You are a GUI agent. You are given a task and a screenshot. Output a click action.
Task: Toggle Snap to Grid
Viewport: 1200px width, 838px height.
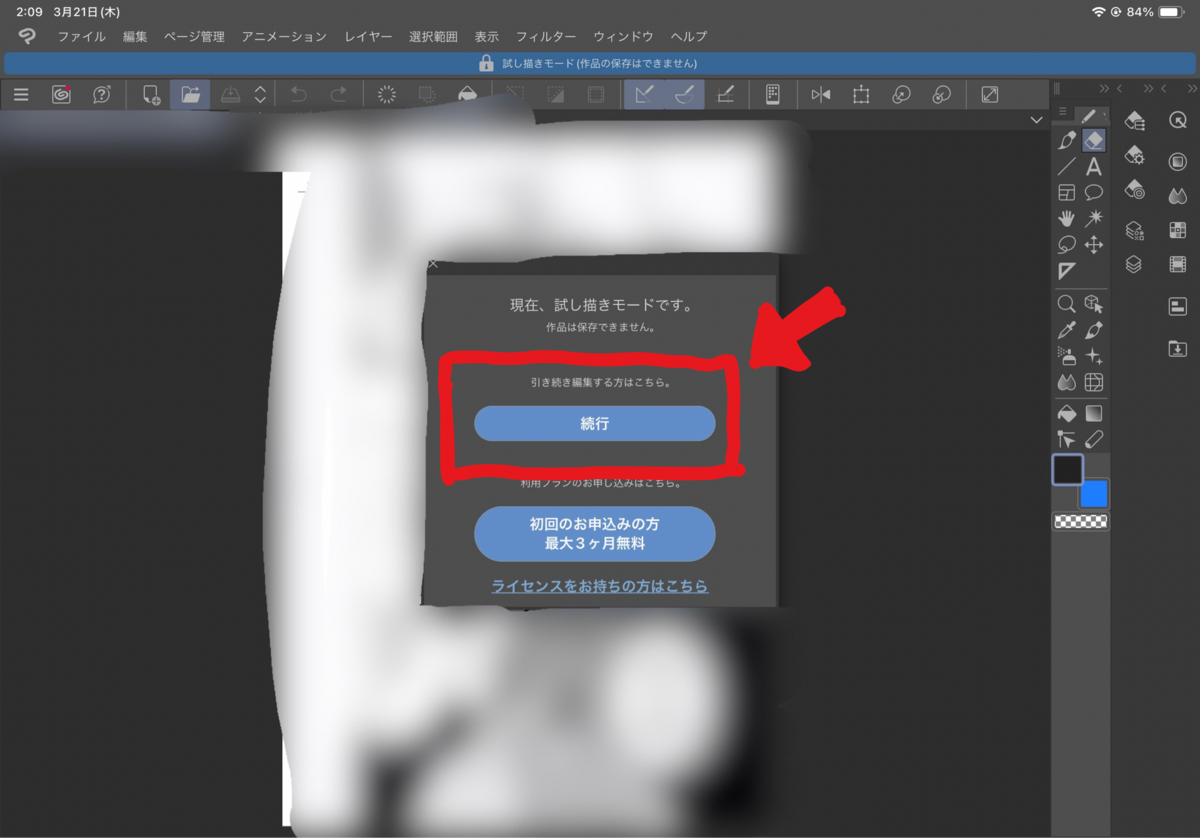[x=726, y=95]
